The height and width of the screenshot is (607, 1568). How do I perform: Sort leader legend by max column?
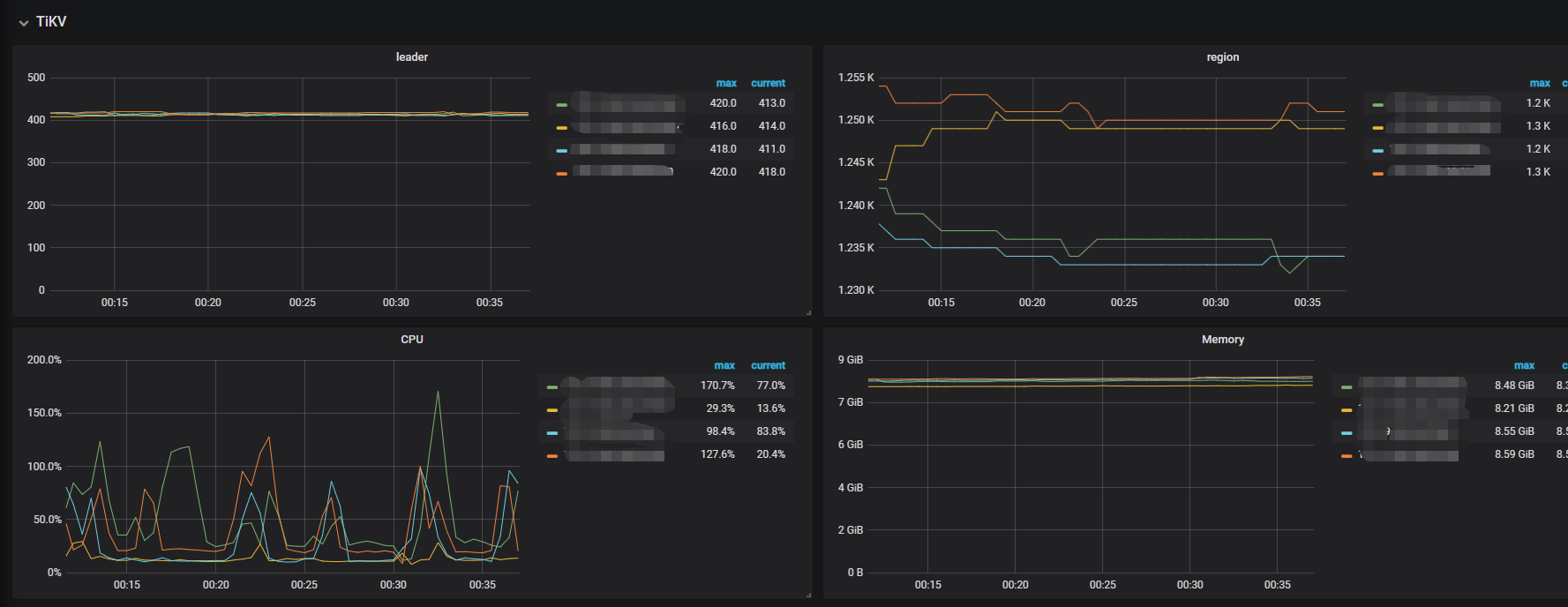coord(725,83)
